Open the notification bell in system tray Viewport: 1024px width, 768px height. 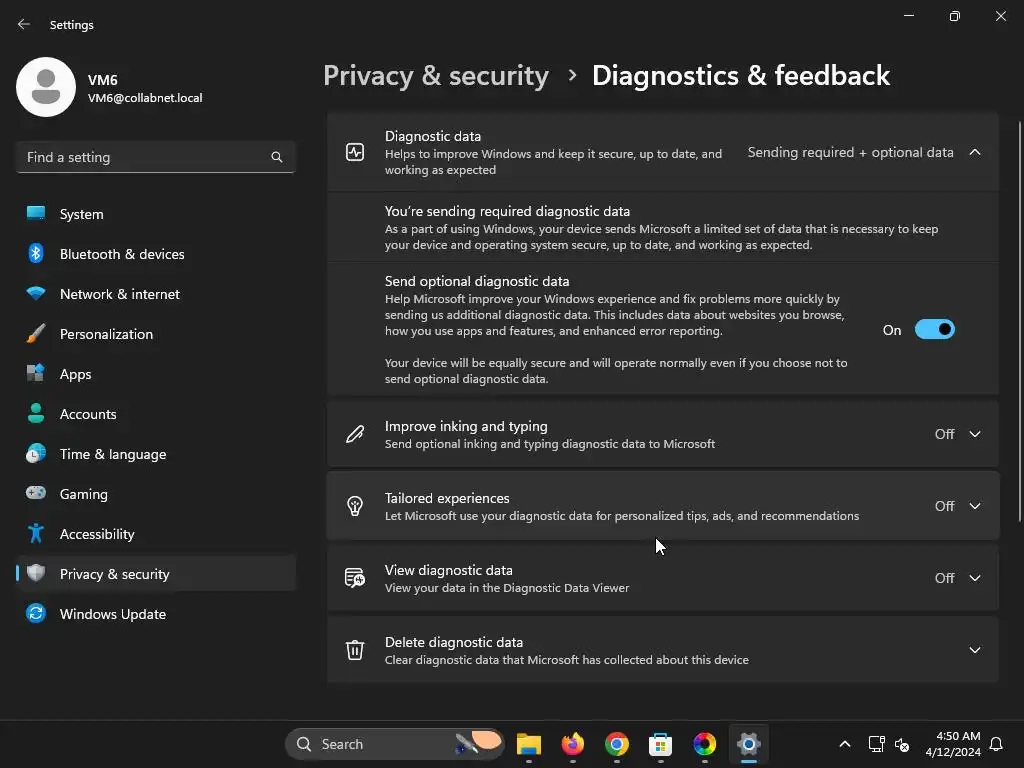click(996, 744)
